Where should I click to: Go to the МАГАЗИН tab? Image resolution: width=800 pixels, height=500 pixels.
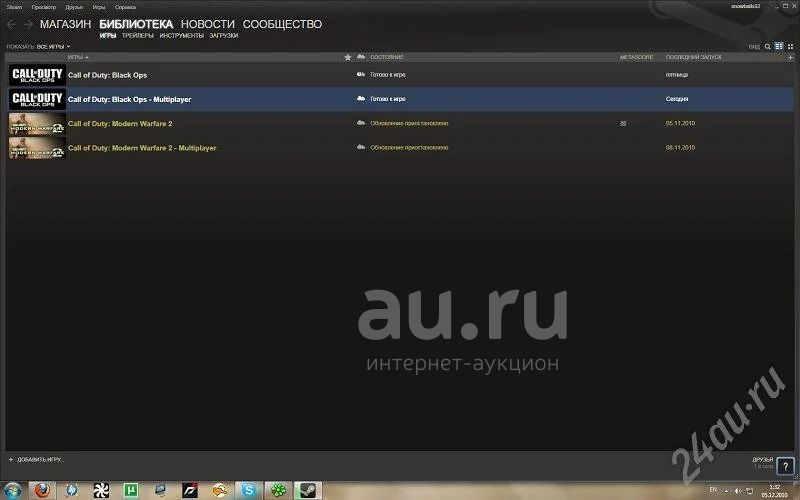click(x=65, y=24)
